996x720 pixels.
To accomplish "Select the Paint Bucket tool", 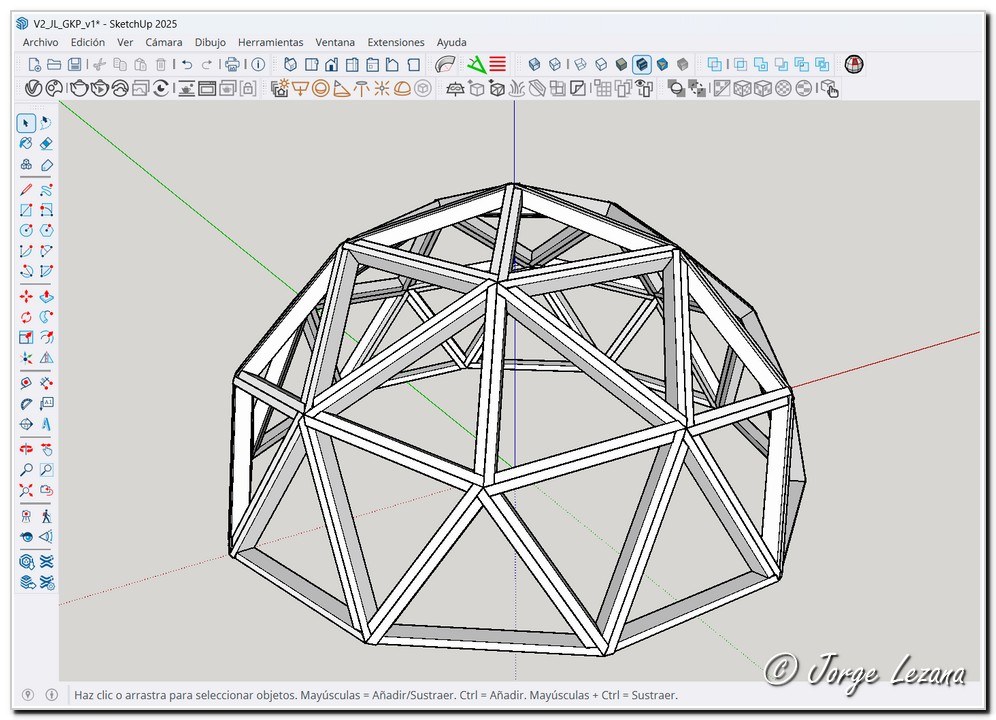I will (26, 144).
